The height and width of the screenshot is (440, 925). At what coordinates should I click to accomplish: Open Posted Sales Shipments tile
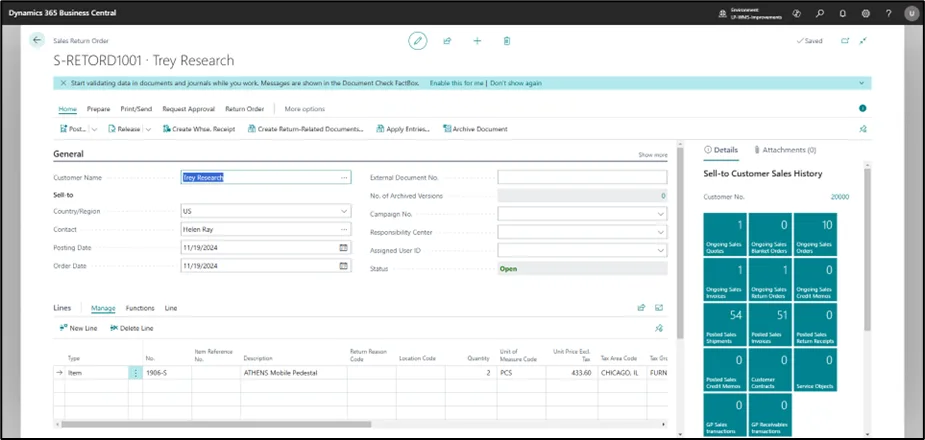point(725,324)
